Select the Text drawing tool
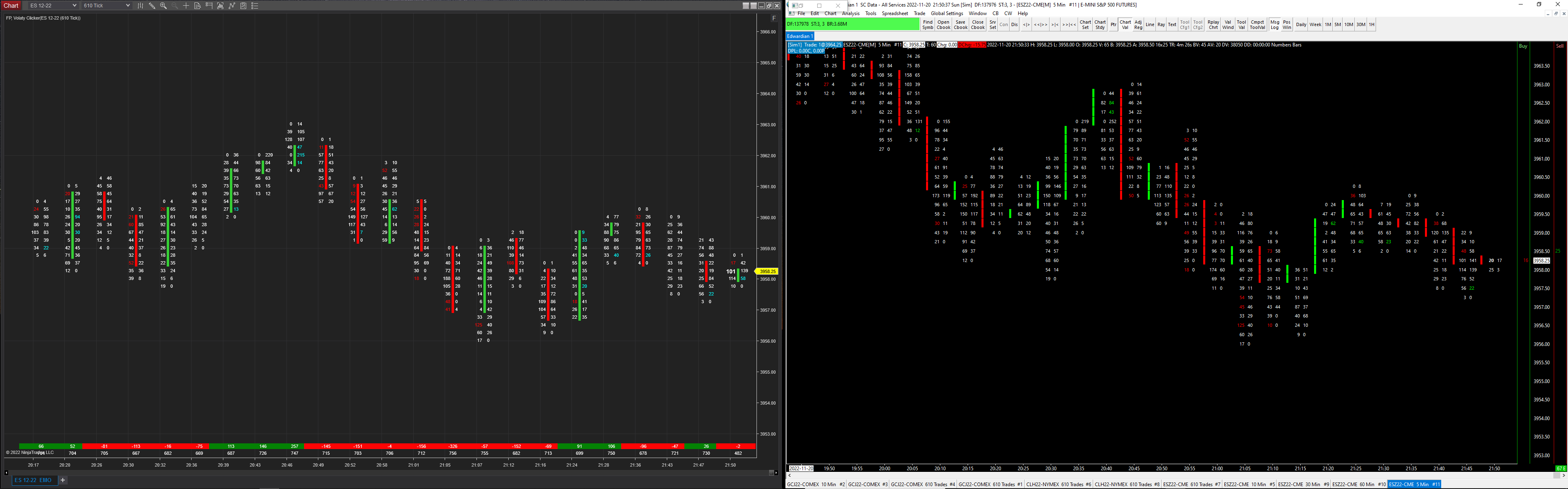This screenshot has height=489, width=1568. click(1172, 24)
